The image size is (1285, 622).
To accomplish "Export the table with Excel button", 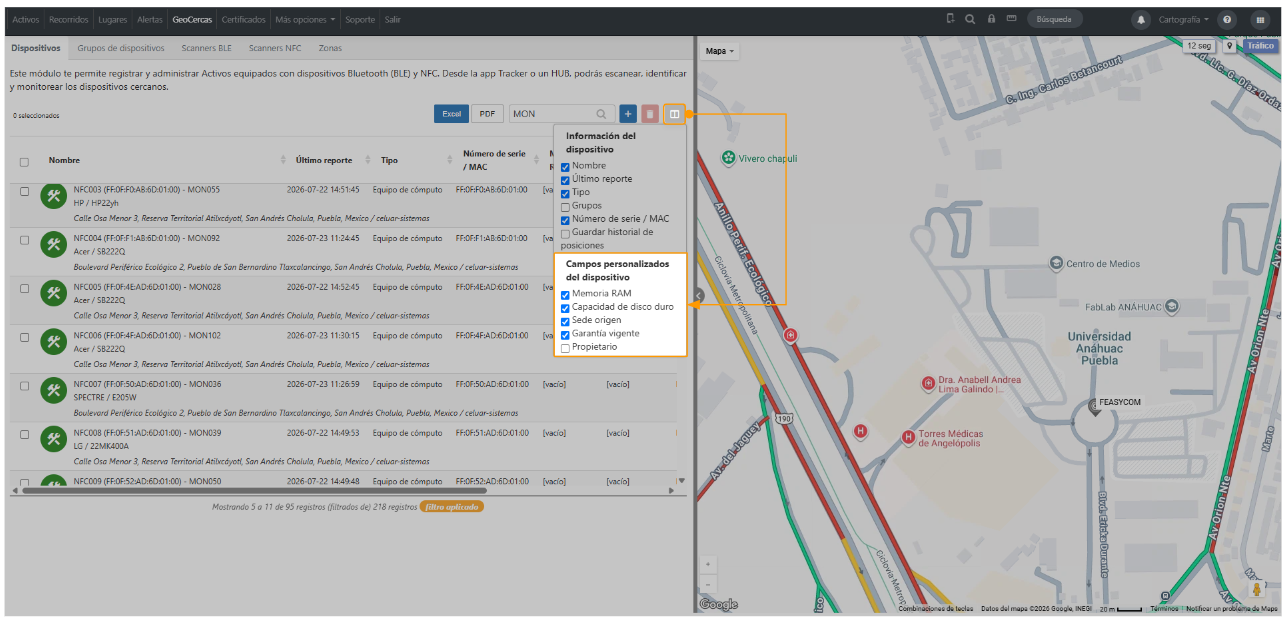I will pos(452,114).
